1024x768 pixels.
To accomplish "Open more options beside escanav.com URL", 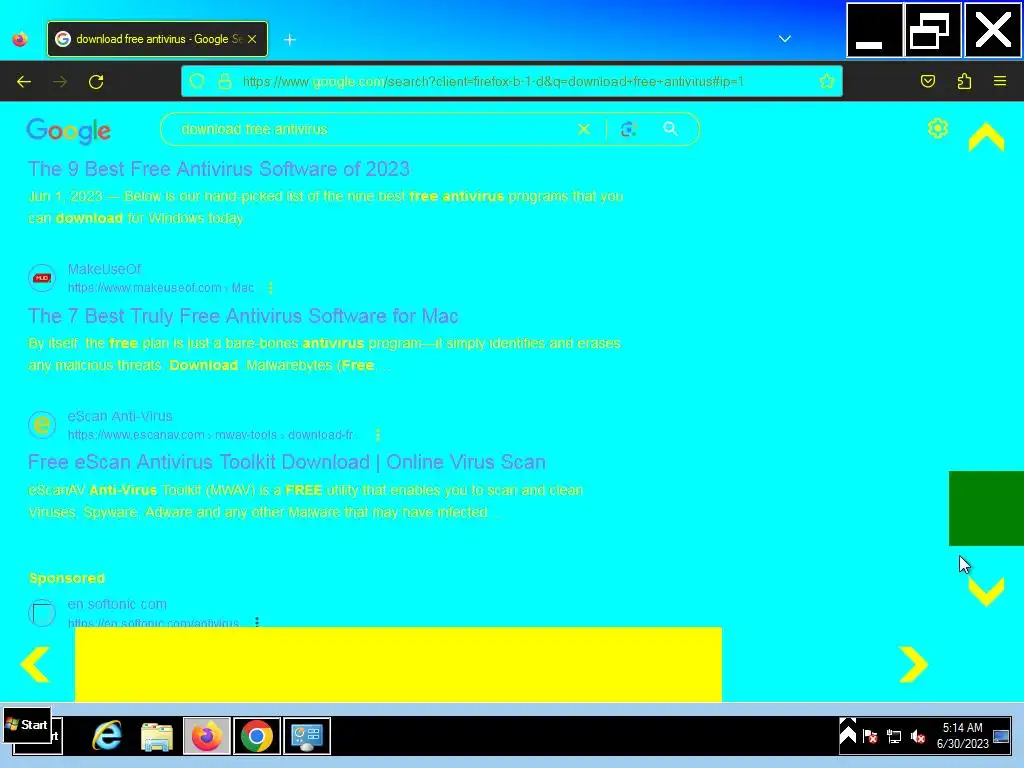I will point(377,435).
